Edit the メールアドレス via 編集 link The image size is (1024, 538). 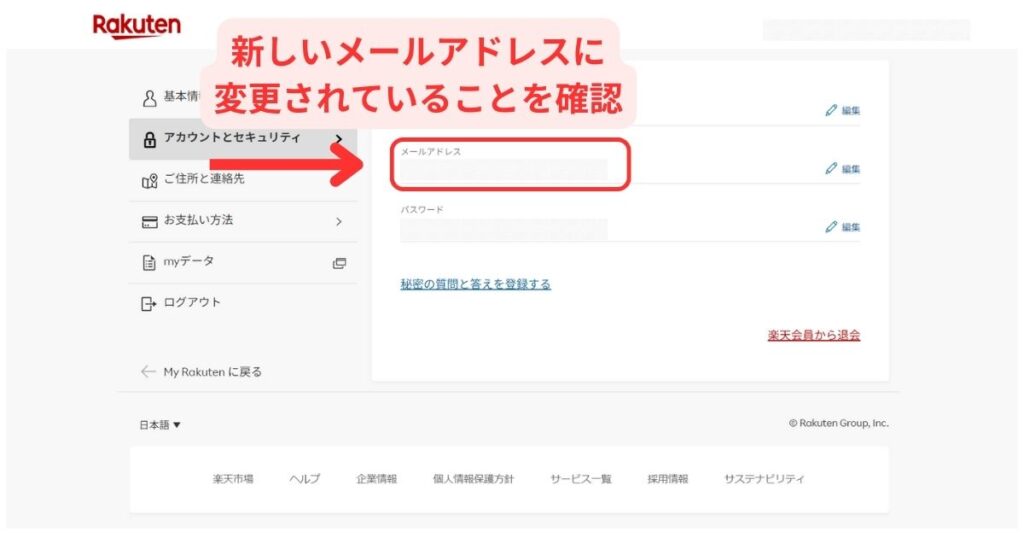click(x=850, y=169)
